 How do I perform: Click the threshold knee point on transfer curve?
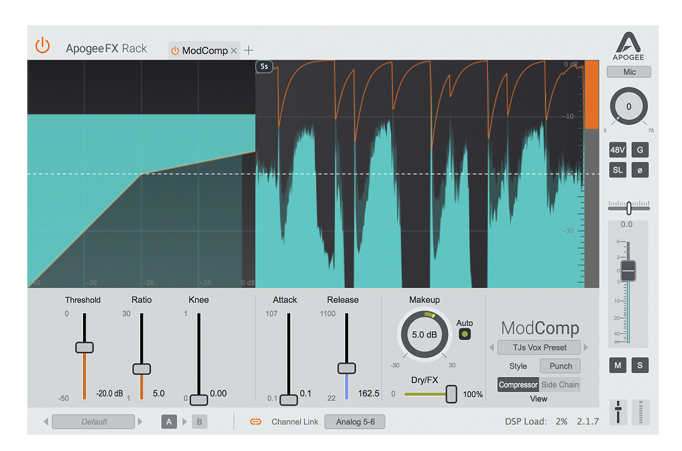(x=142, y=174)
